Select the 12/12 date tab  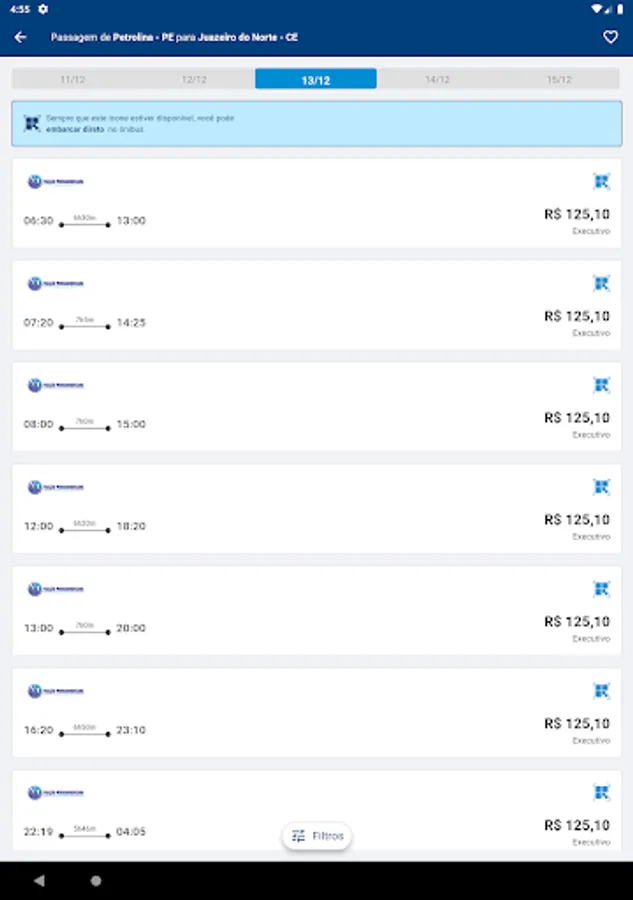coord(195,78)
